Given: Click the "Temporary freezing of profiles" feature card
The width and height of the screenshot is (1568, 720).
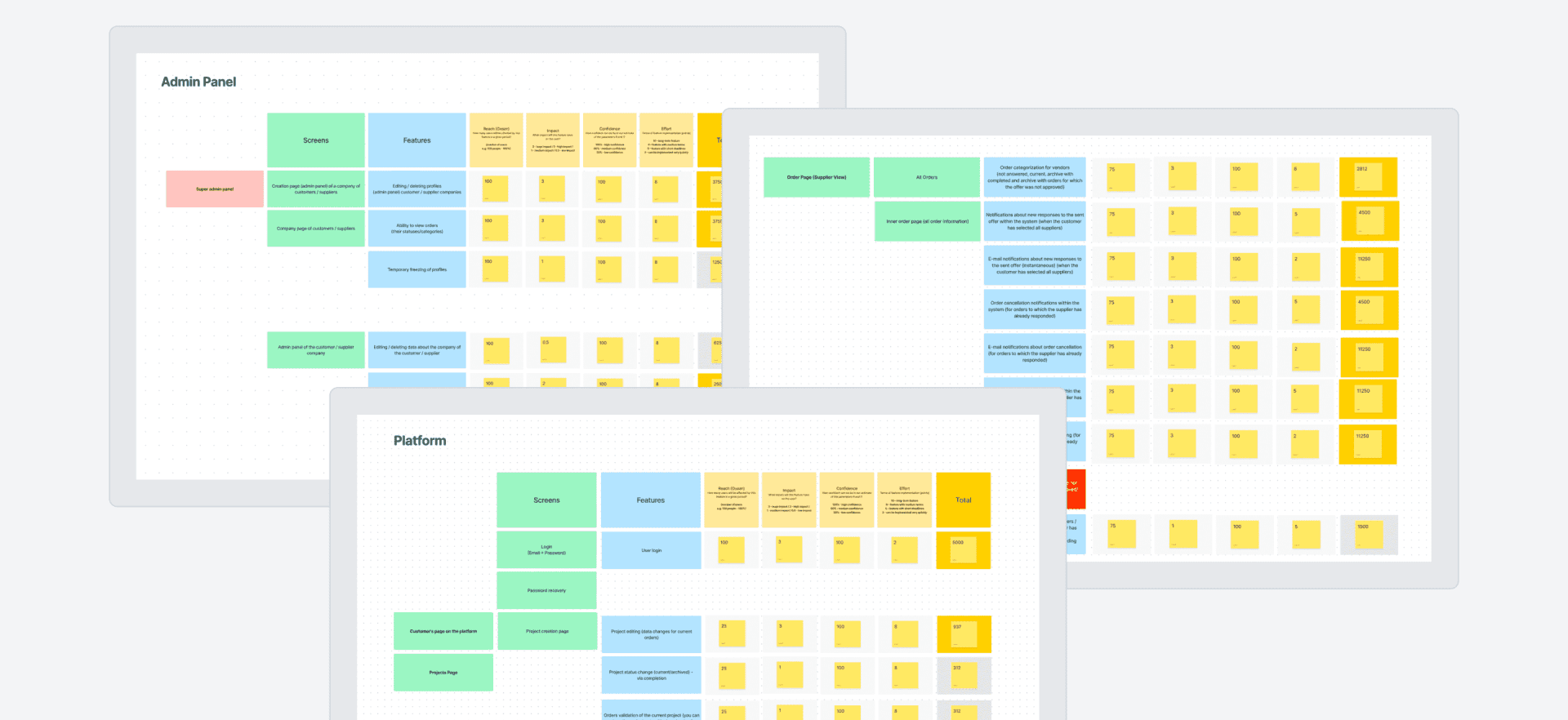Looking at the screenshot, I should [416, 269].
